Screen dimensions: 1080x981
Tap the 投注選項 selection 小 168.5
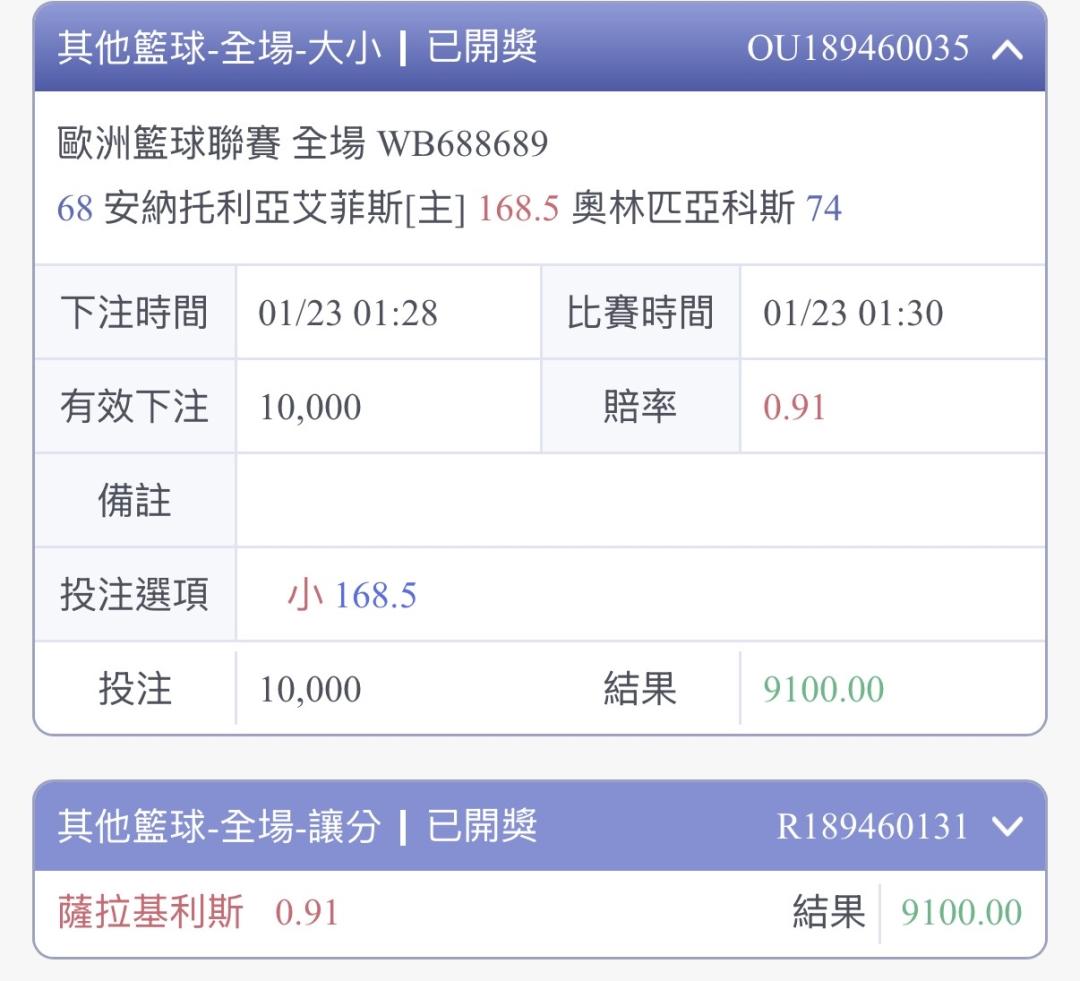352,596
